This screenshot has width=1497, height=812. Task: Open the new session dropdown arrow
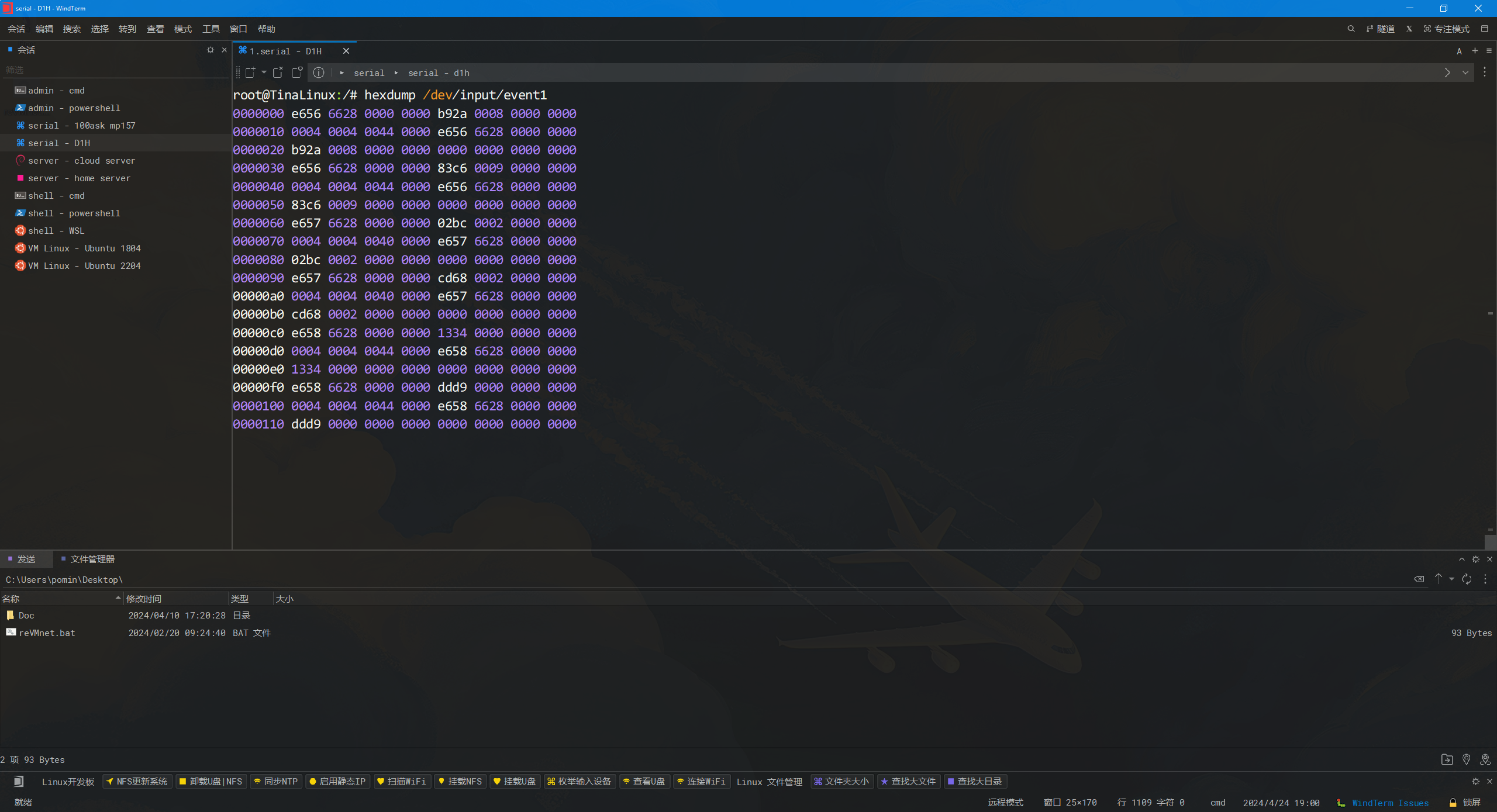click(x=264, y=72)
